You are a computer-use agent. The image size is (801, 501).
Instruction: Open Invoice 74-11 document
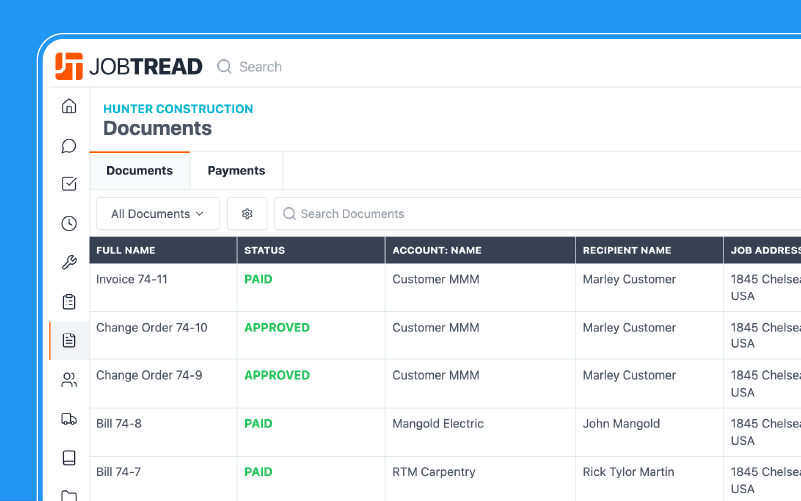[132, 280]
